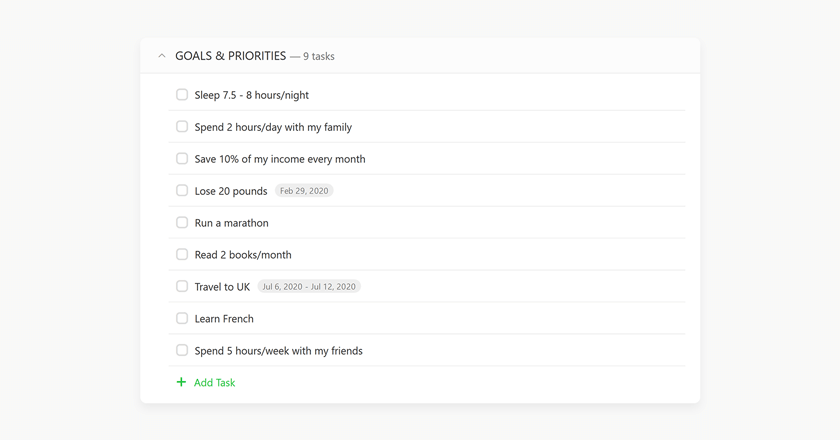840x440 pixels.
Task: Select the GOALS & PRIORITIES section title
Action: (230, 56)
